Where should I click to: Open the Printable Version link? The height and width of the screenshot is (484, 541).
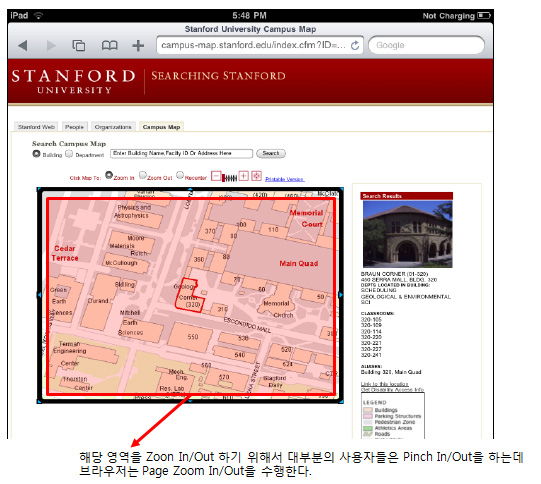pos(285,179)
